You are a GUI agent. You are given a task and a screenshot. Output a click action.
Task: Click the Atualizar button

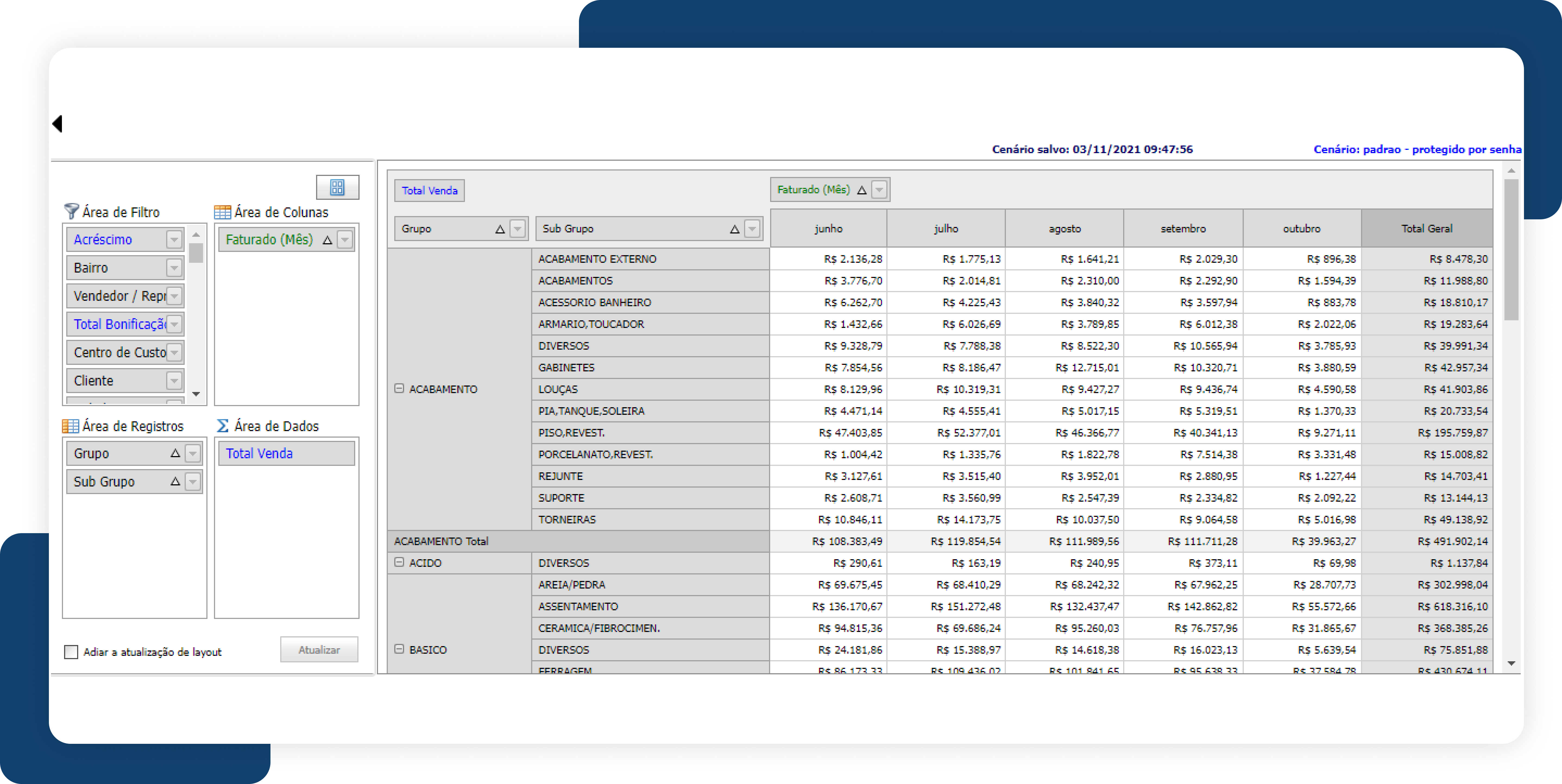(x=319, y=649)
